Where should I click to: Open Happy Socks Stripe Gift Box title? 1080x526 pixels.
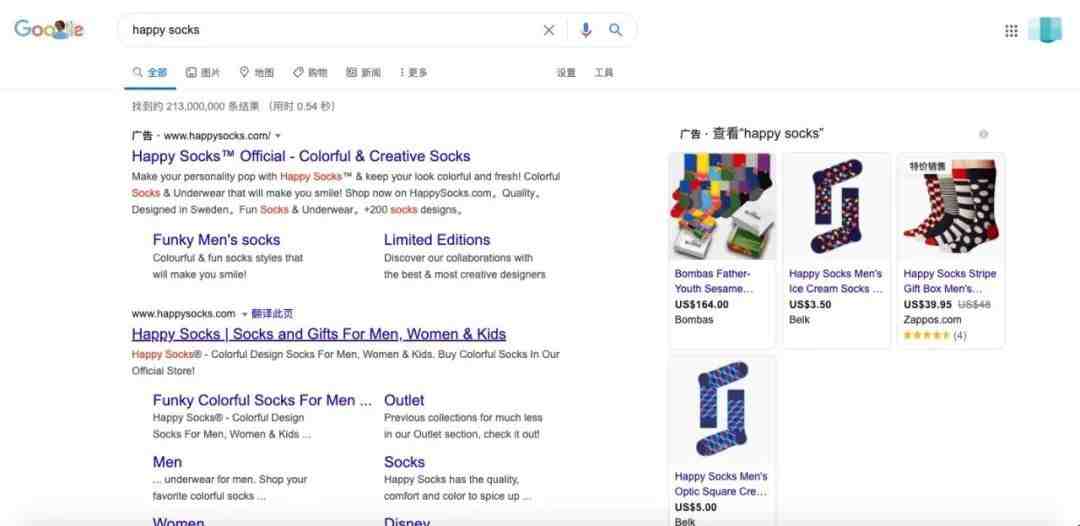coord(950,281)
